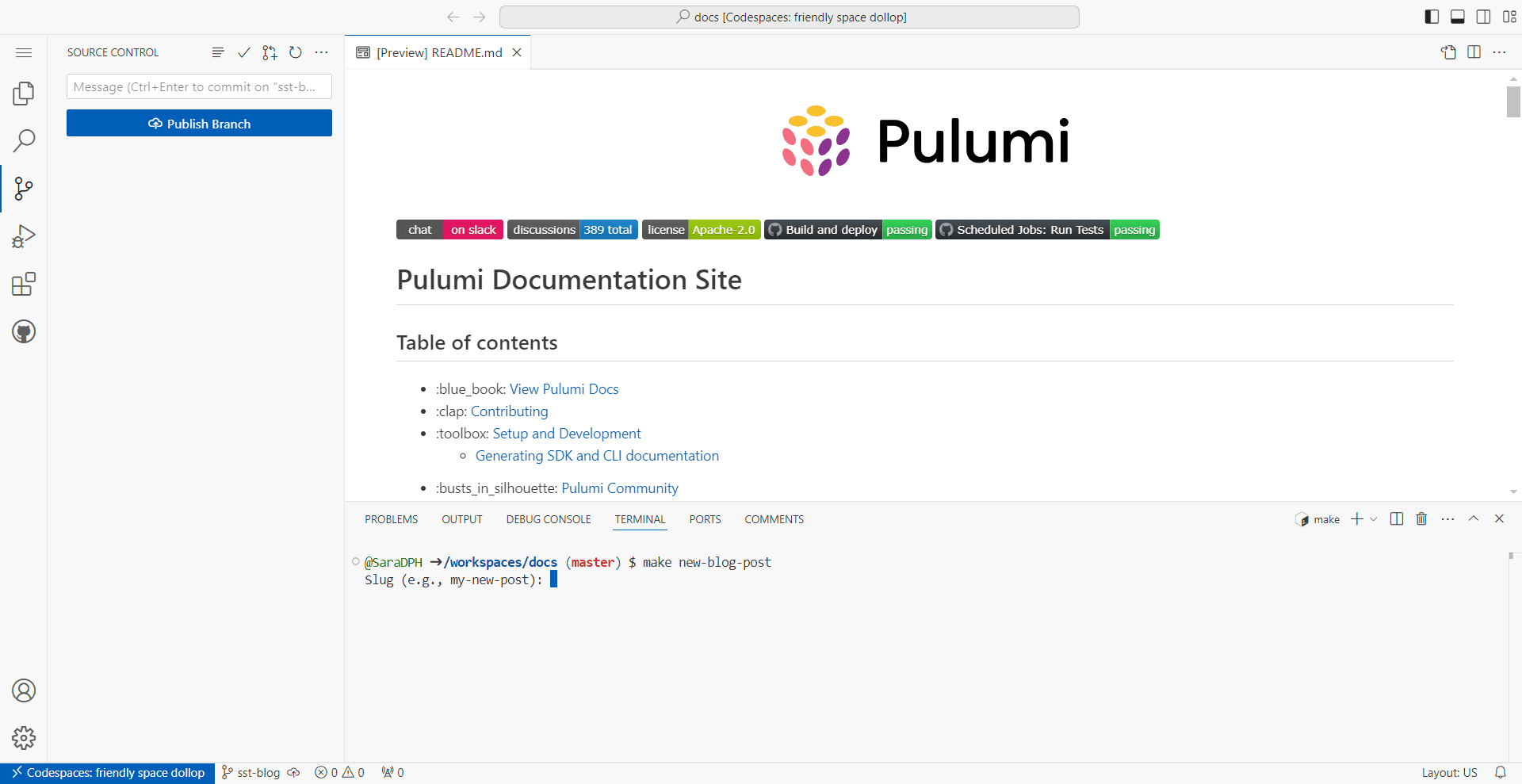Click View as Tree/List icon in Source Control
1522x784 pixels.
(x=218, y=52)
